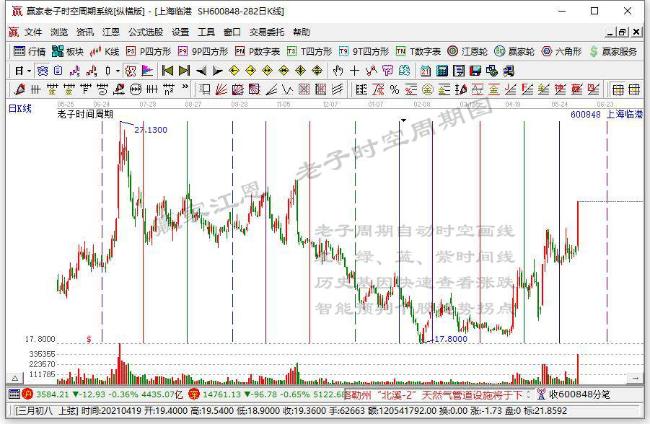Open the P四方形 square tool
The width and height of the screenshot is (650, 424).
point(148,51)
